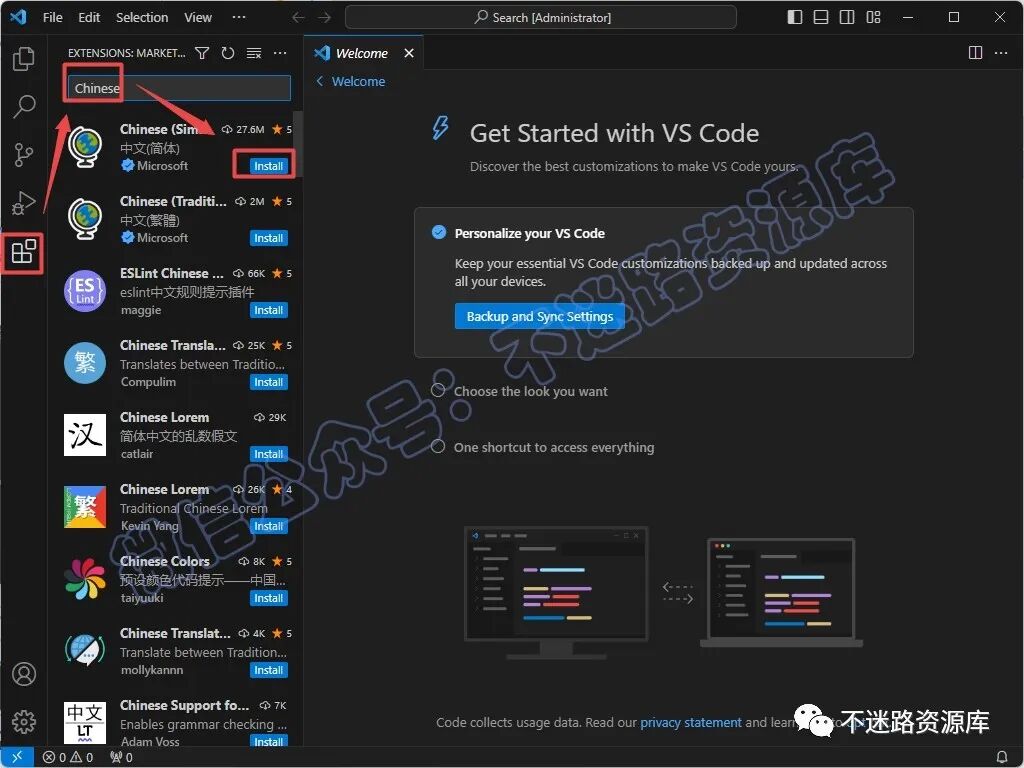
Task: Open the Run and Debug view
Action: 24,203
